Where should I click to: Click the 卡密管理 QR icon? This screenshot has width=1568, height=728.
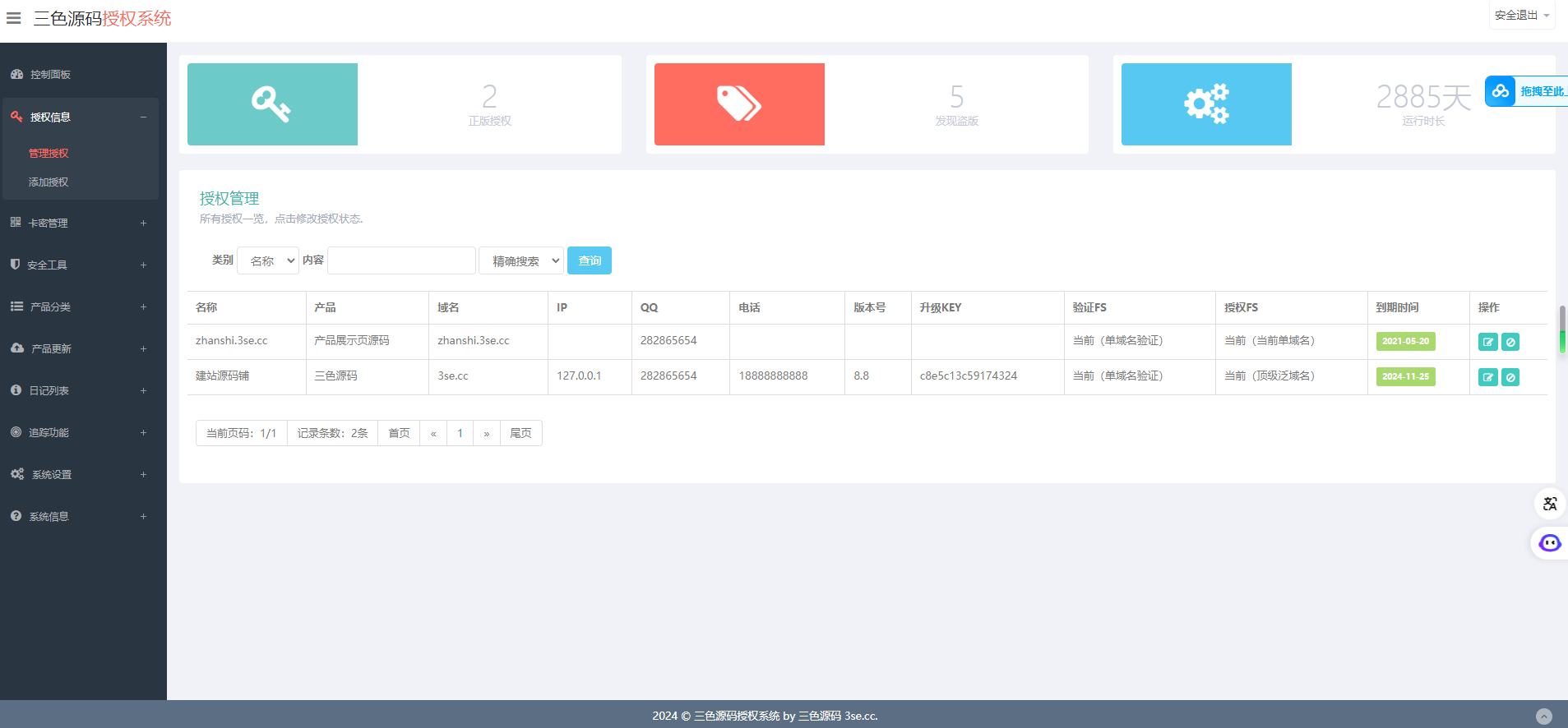[x=16, y=222]
